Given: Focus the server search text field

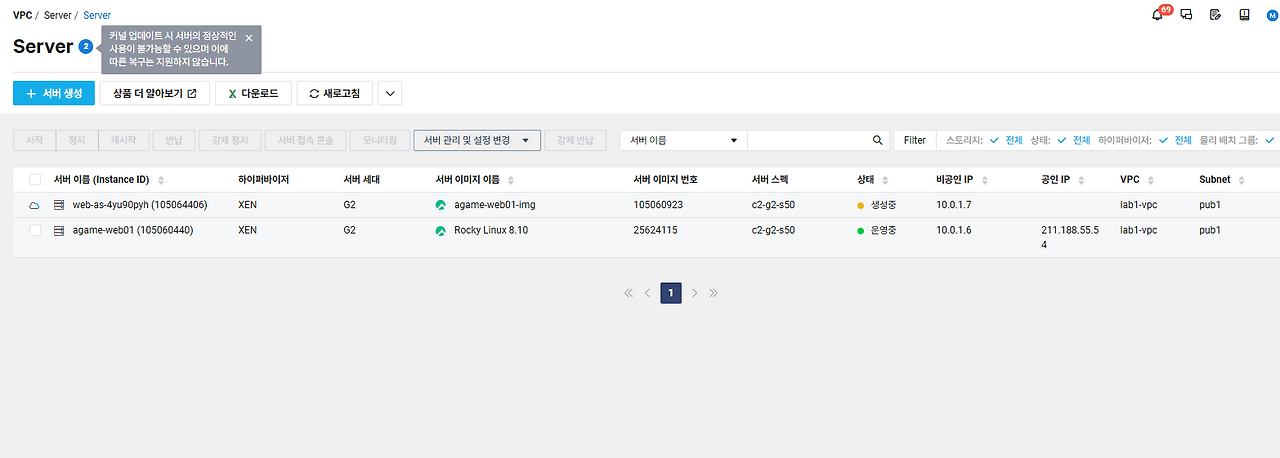Looking at the screenshot, I should [808, 140].
